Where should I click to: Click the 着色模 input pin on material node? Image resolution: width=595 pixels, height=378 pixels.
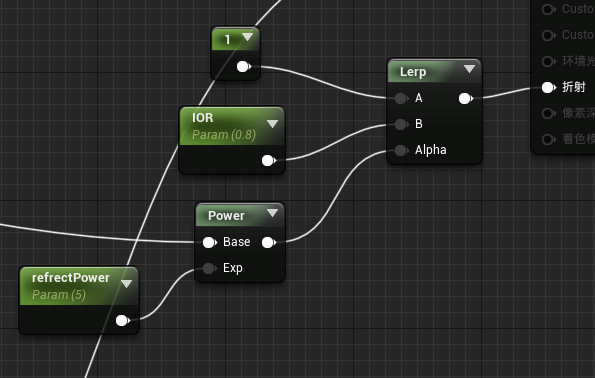[549, 139]
